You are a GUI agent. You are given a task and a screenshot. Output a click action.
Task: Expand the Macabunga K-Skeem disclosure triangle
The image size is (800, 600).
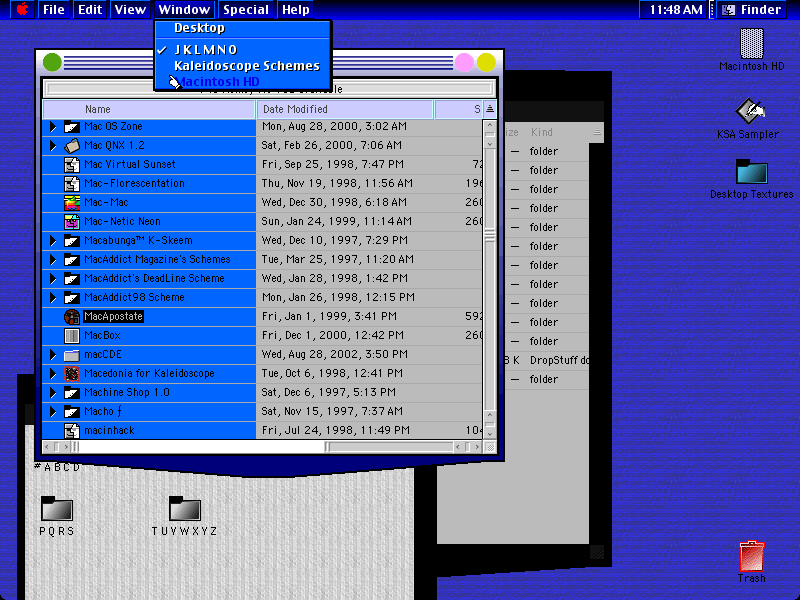(x=53, y=240)
